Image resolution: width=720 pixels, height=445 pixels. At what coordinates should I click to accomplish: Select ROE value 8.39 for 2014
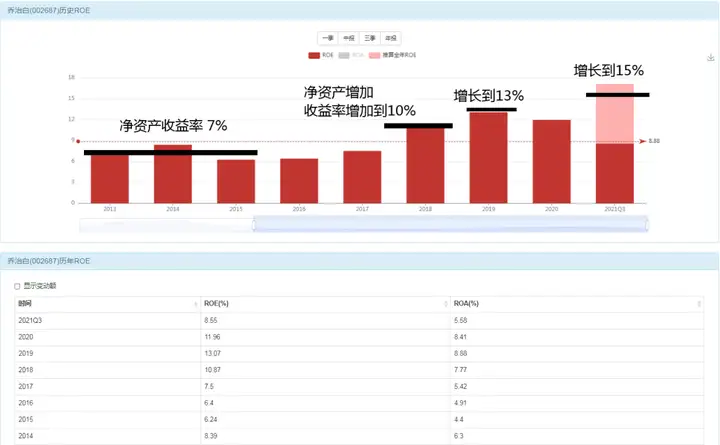coord(211,436)
